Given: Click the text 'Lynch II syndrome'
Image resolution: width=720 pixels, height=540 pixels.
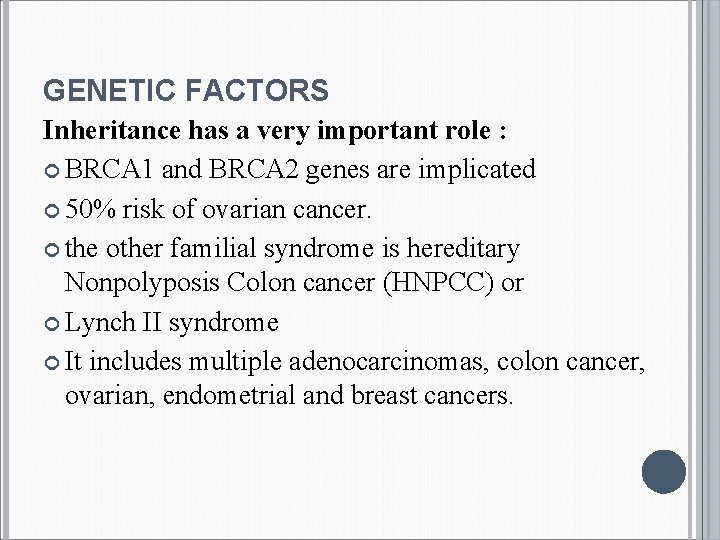Looking at the screenshot, I should pyautogui.click(x=172, y=323).
